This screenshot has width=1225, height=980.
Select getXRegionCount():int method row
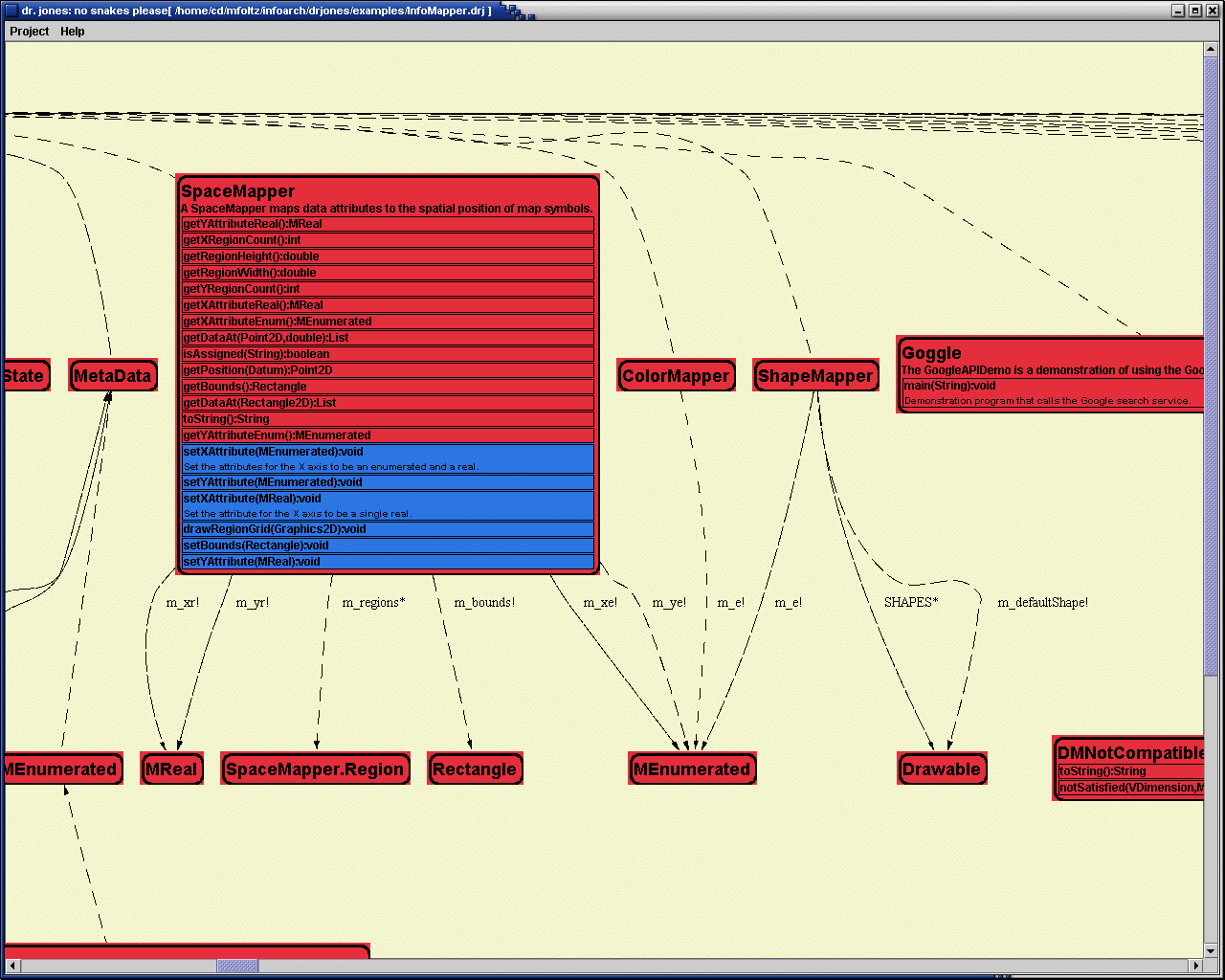(x=388, y=240)
